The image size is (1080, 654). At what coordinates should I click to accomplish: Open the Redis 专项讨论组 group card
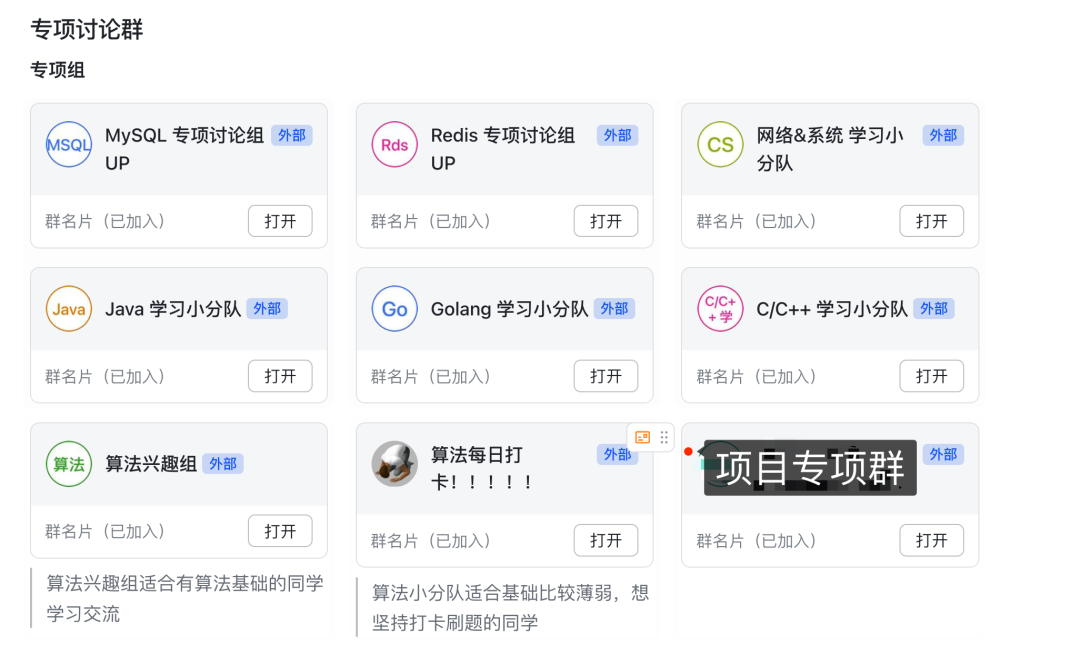pos(606,221)
